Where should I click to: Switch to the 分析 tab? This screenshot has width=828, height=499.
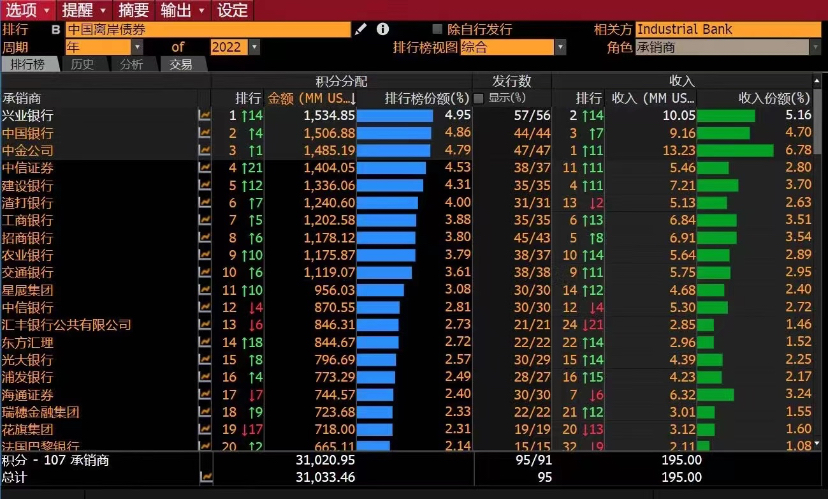click(x=131, y=64)
